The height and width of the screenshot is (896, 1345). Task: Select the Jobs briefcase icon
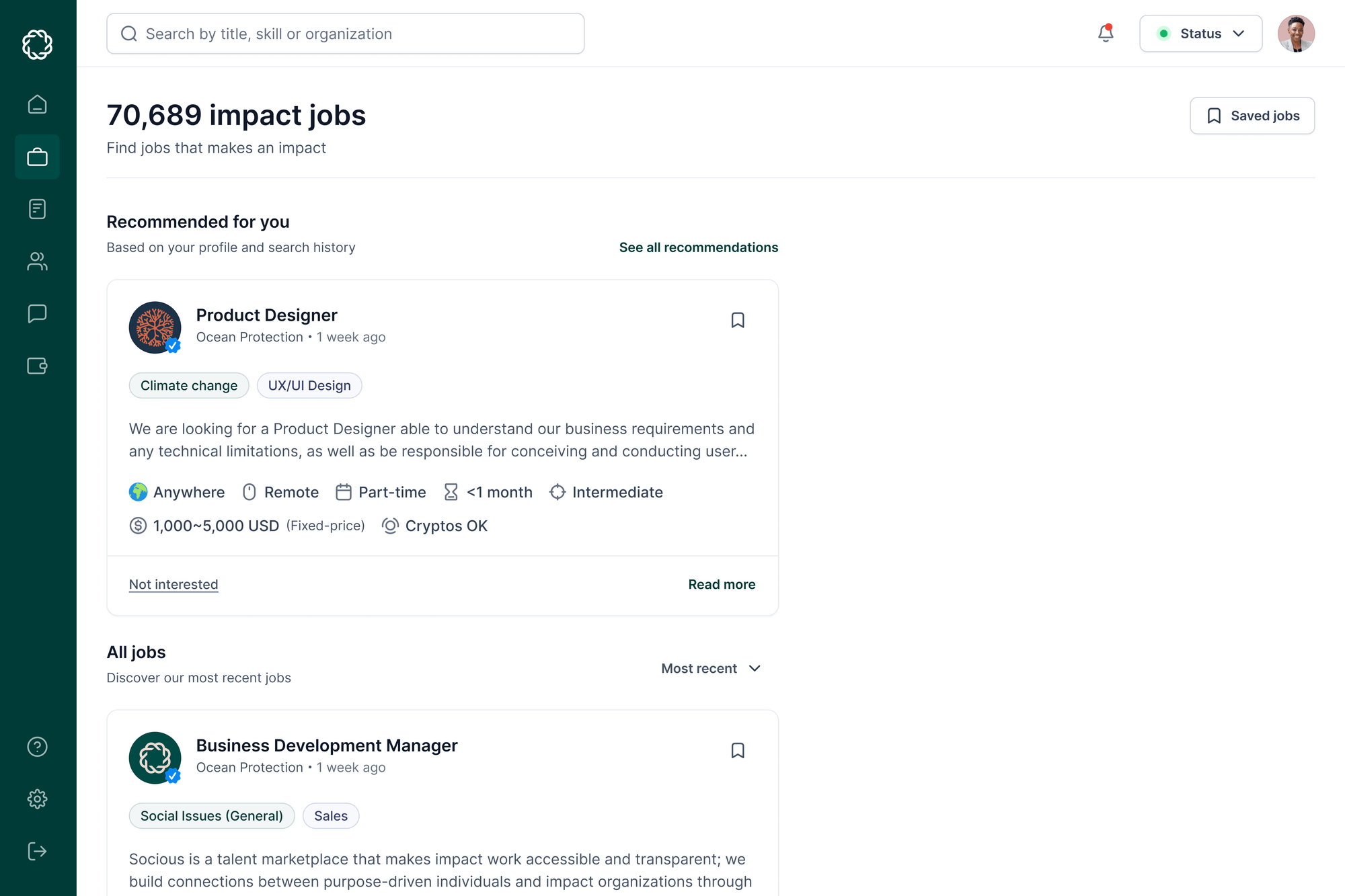click(x=38, y=157)
